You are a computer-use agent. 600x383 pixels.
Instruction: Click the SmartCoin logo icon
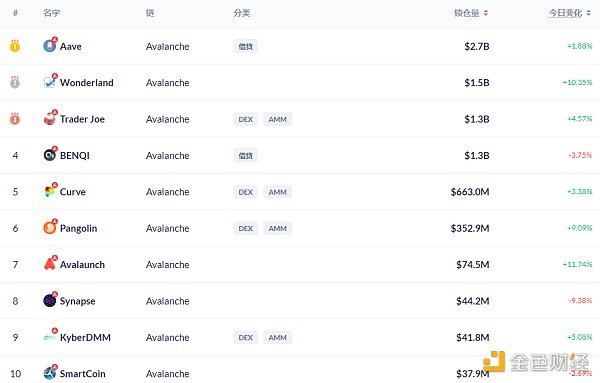(x=49, y=373)
